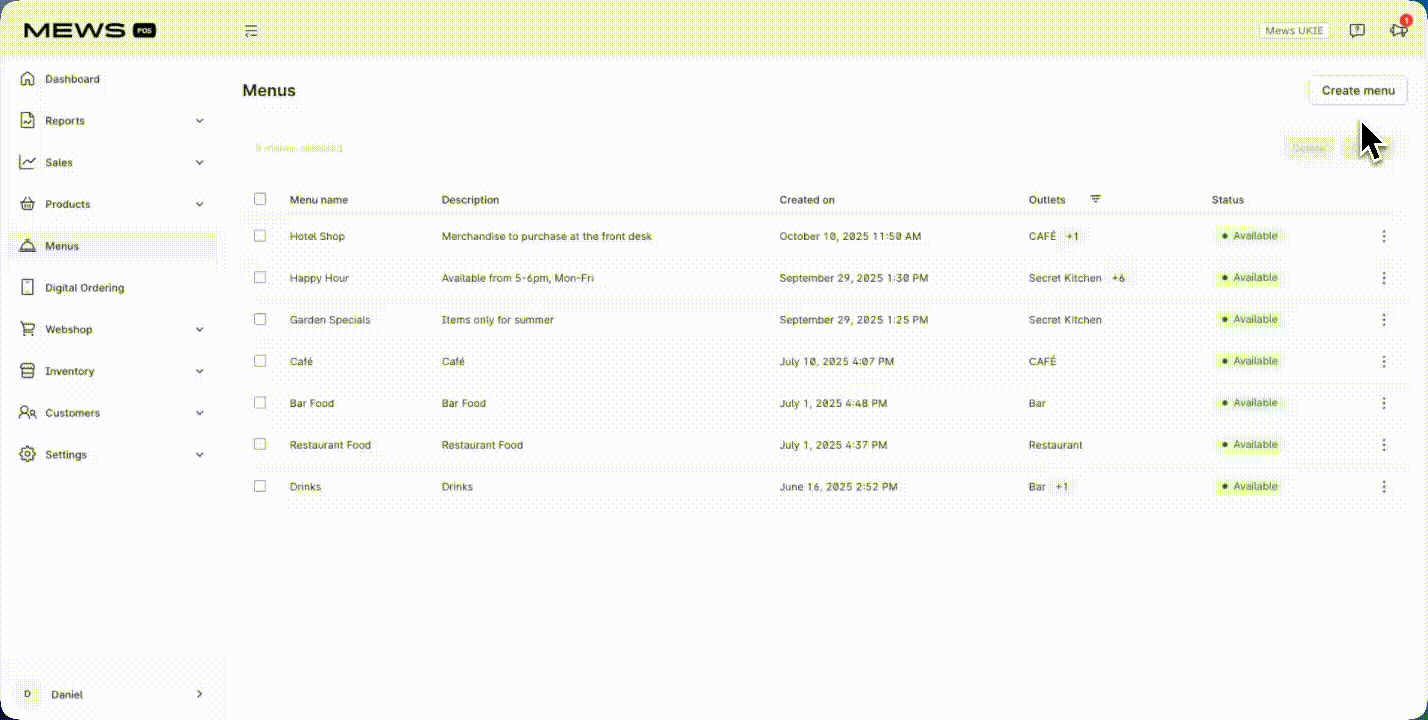The width and height of the screenshot is (1428, 720).
Task: Click the Description column header
Action: tap(470, 200)
